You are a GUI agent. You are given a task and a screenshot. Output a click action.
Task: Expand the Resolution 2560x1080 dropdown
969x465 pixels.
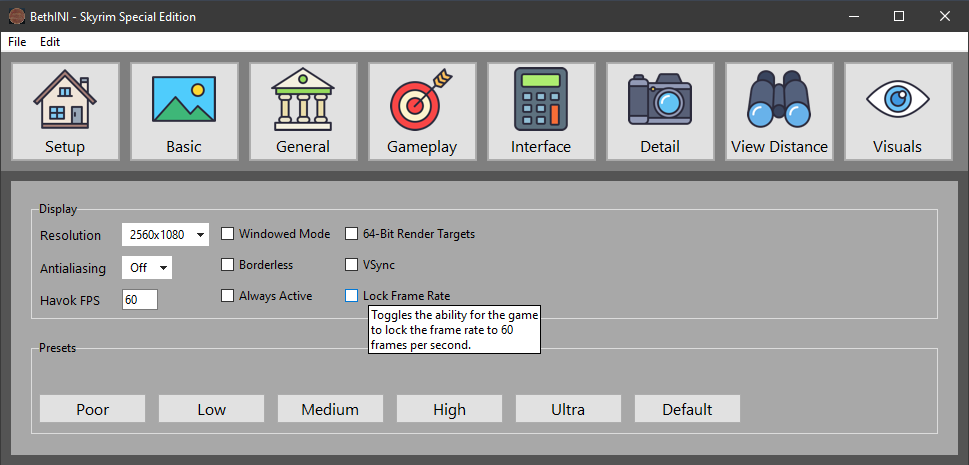pyautogui.click(x=166, y=235)
